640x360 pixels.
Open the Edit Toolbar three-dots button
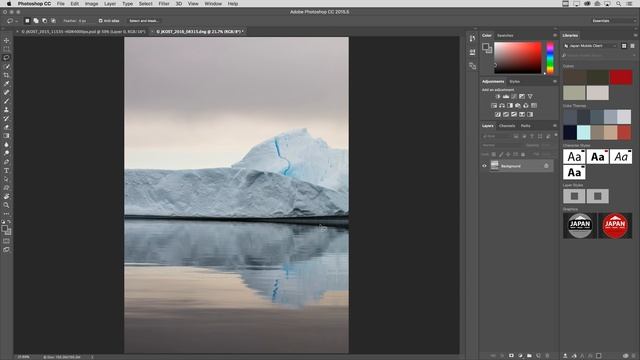(x=7, y=213)
